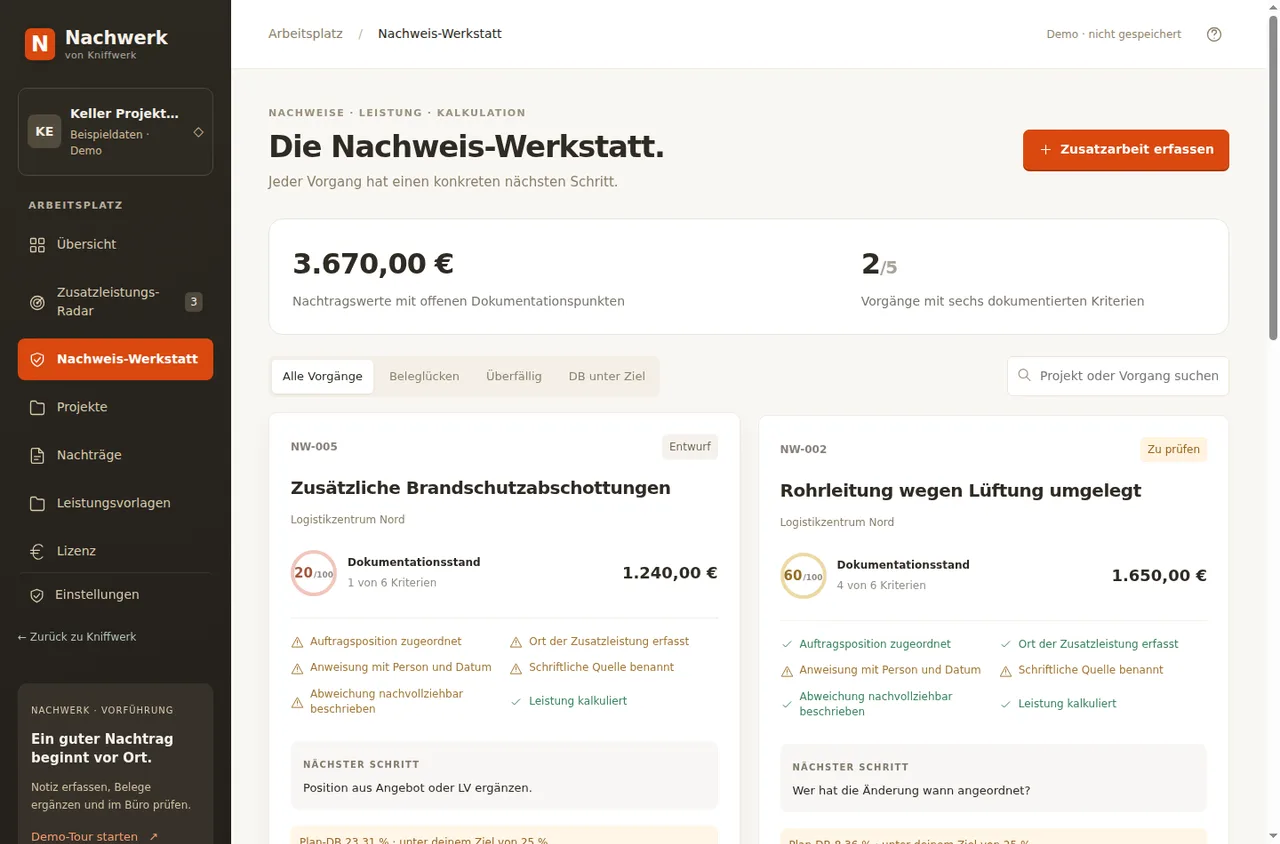
Task: Click NW-005 warning icon for Auftragsposition zugeordnet
Action: (x=297, y=642)
